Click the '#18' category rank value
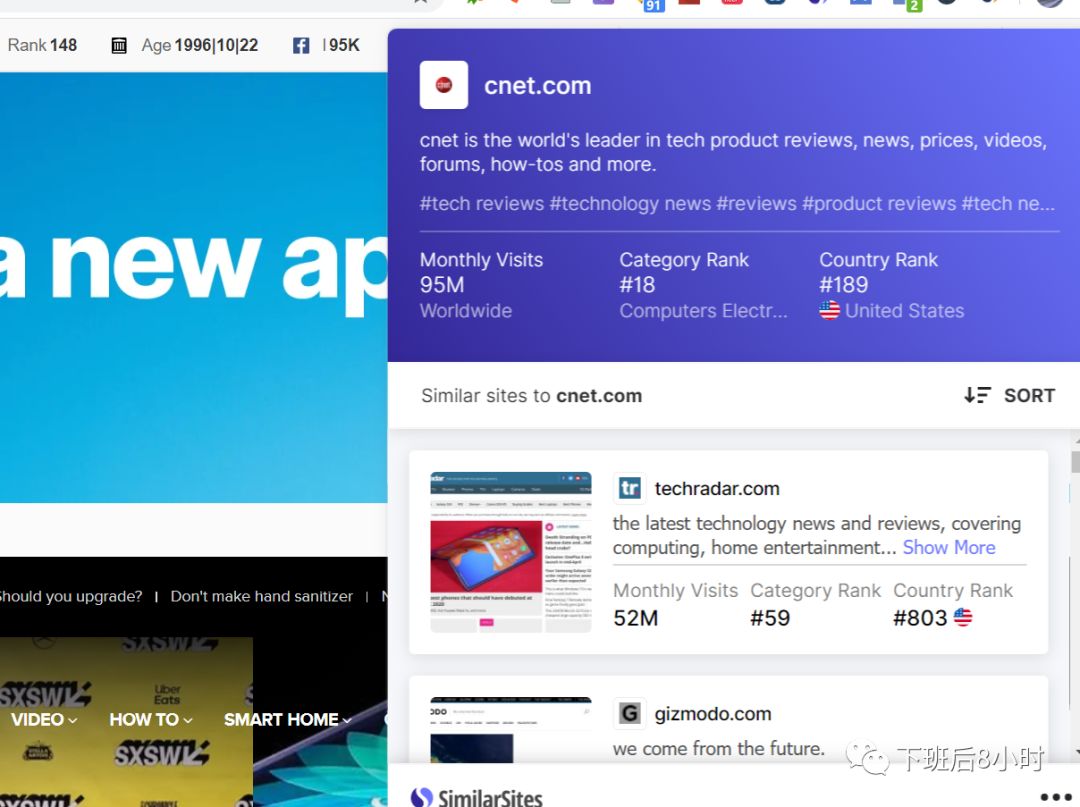This screenshot has height=807, width=1080. point(637,285)
